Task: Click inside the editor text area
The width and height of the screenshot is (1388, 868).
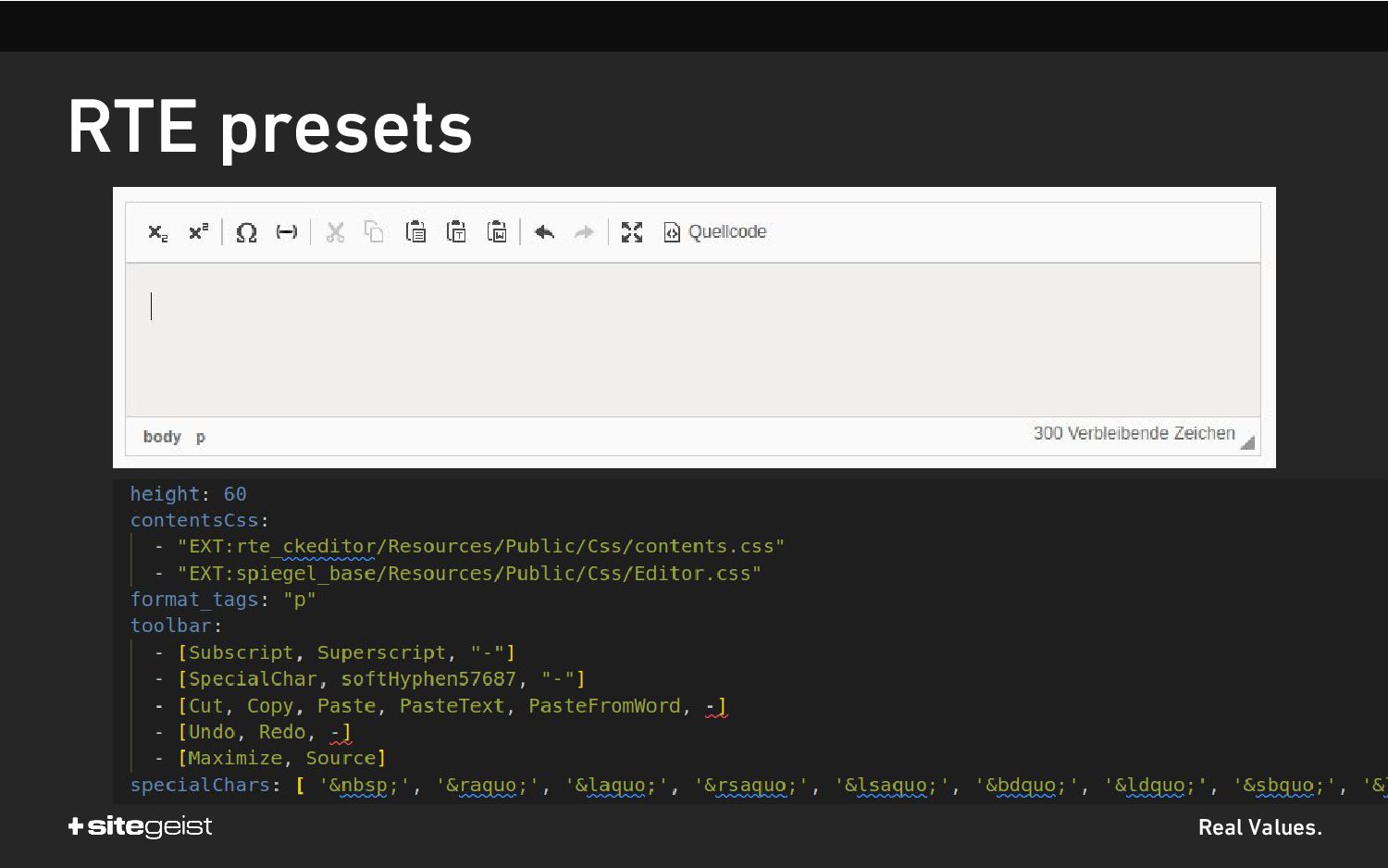Action: pos(692,340)
